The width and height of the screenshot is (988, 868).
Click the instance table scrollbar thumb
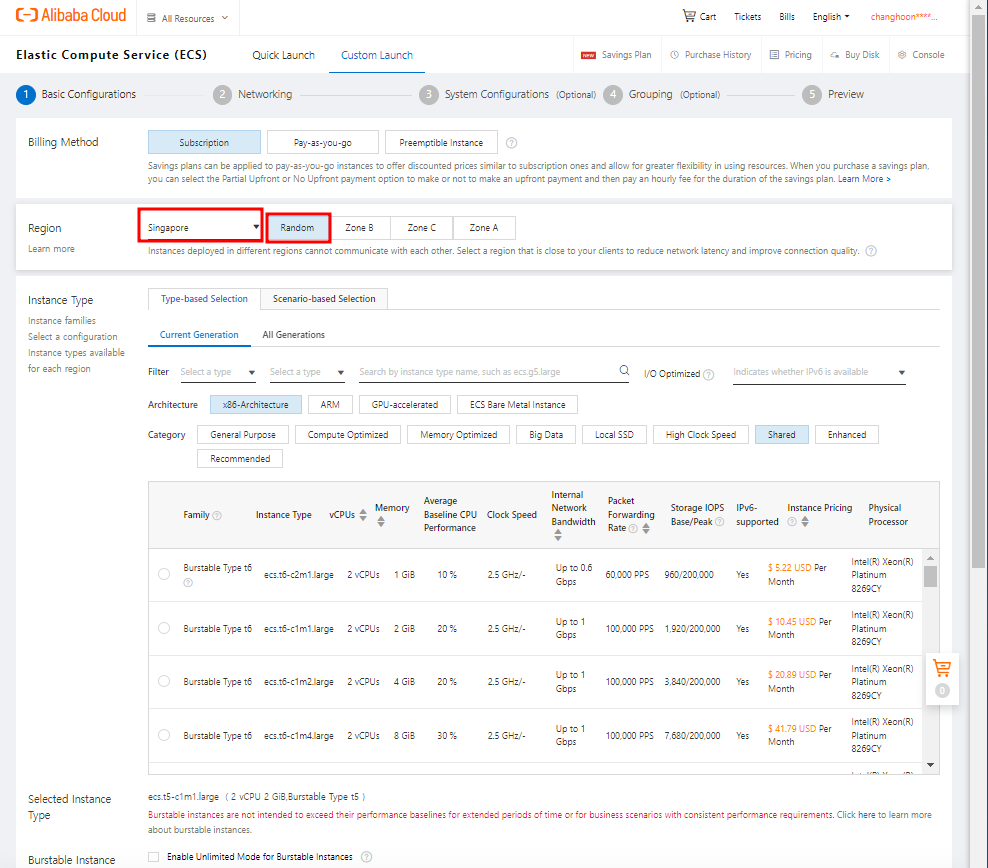(x=930, y=576)
